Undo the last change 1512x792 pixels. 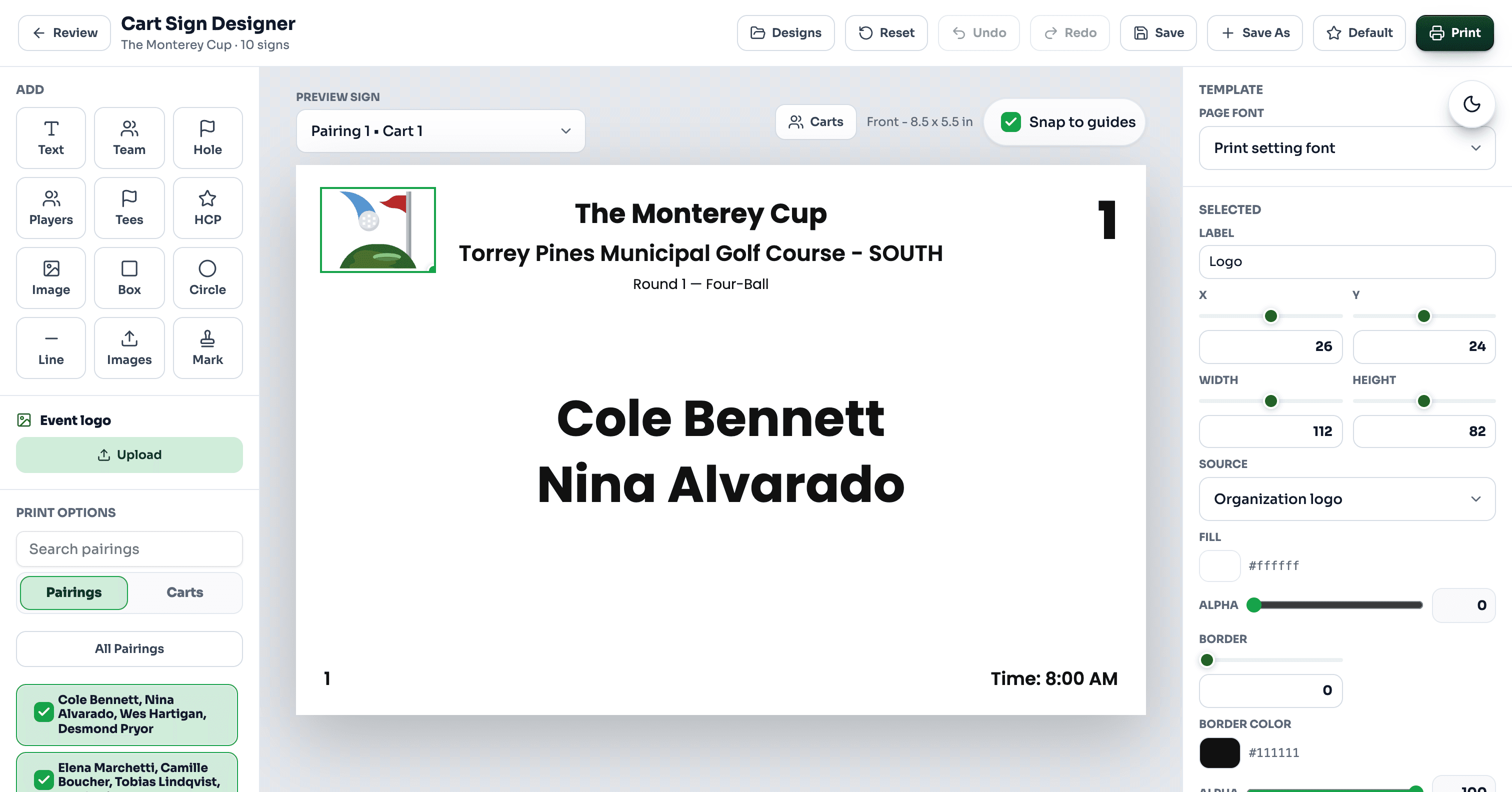pyautogui.click(x=978, y=33)
